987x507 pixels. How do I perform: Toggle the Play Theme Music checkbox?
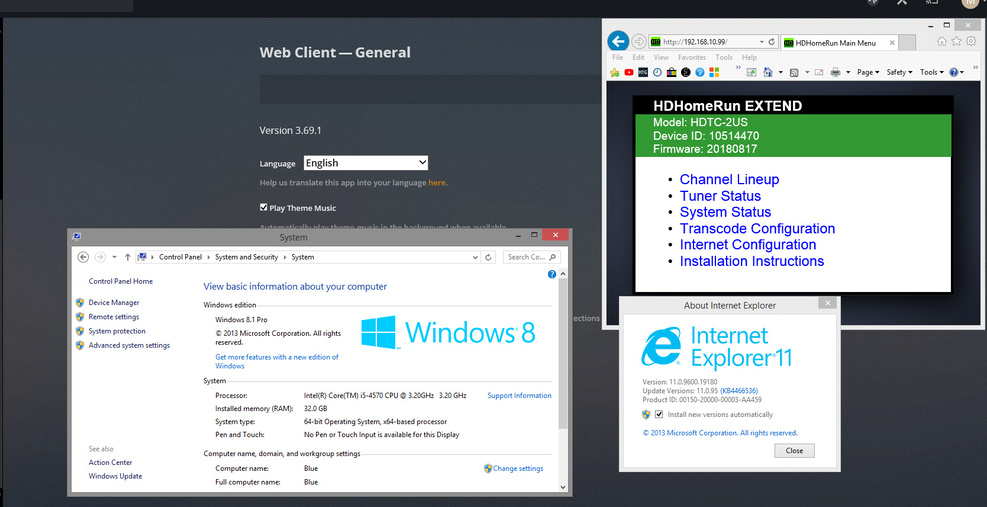coord(263,207)
